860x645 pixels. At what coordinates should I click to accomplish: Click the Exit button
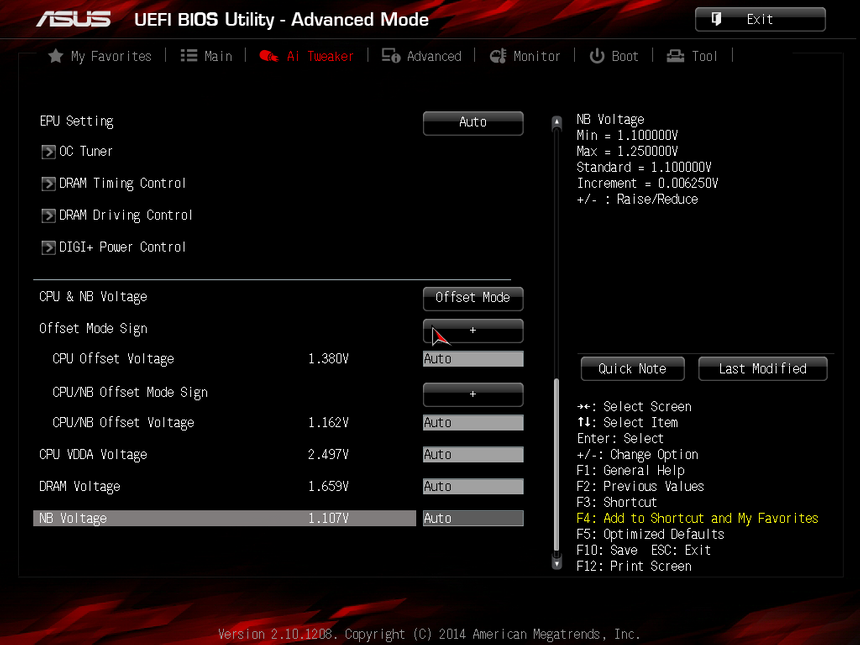[x=760, y=19]
